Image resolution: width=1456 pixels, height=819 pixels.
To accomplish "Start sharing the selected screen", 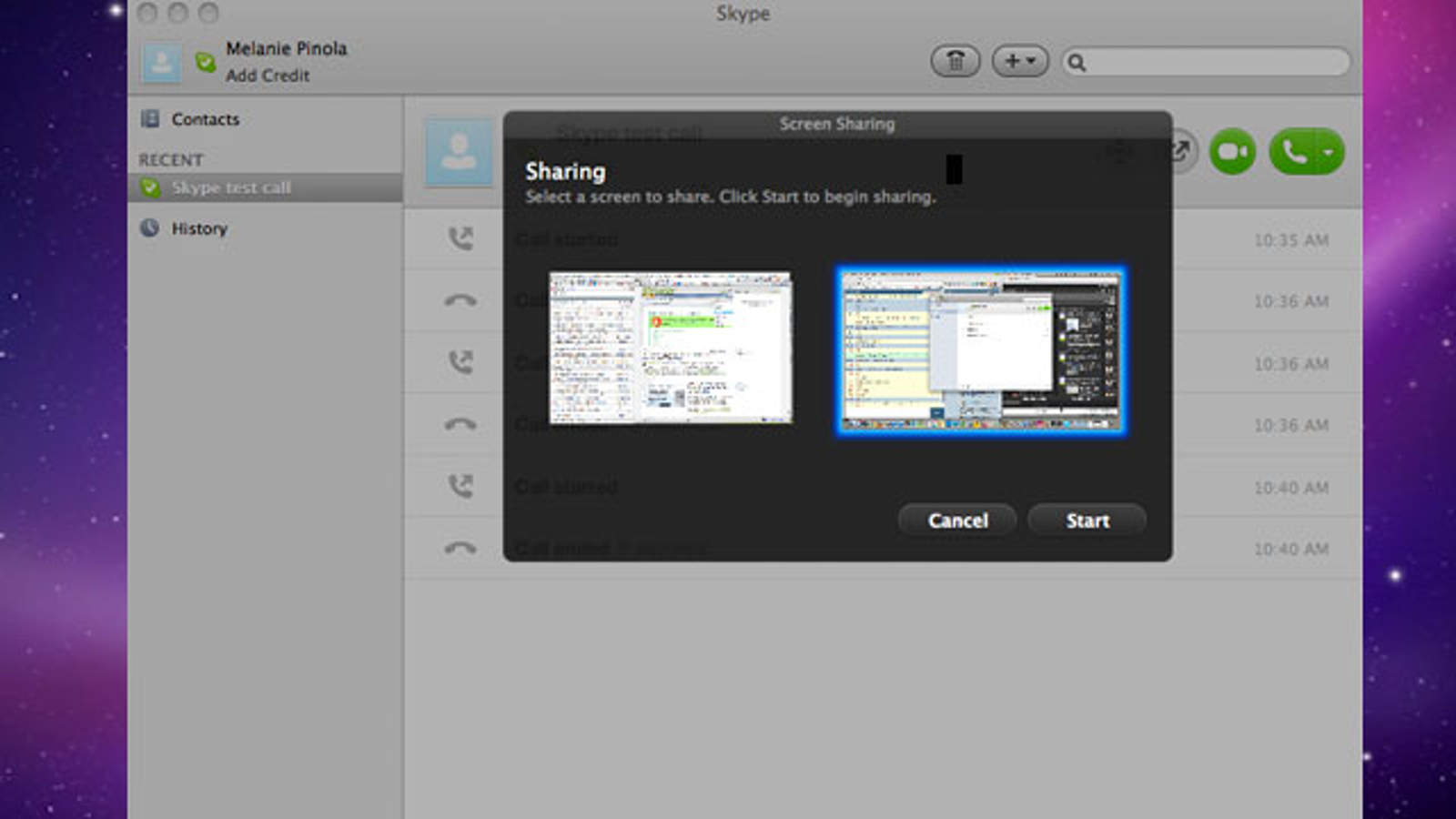I will [x=1087, y=521].
